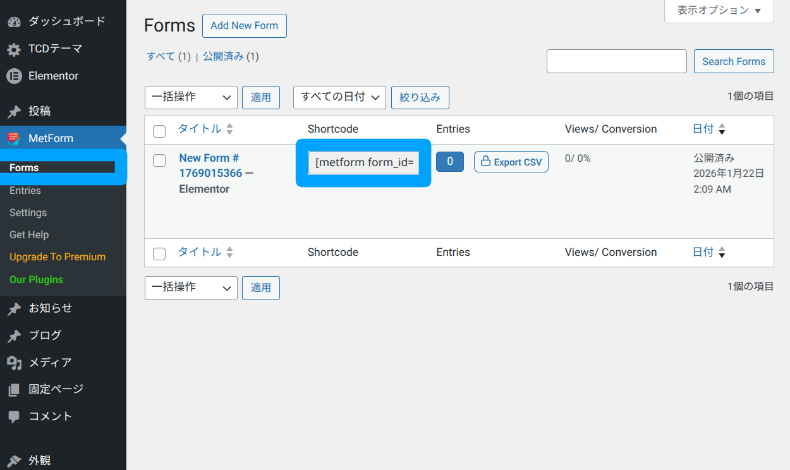
Task: Open ダッシュボード in the sidebar
Action: click(x=67, y=21)
